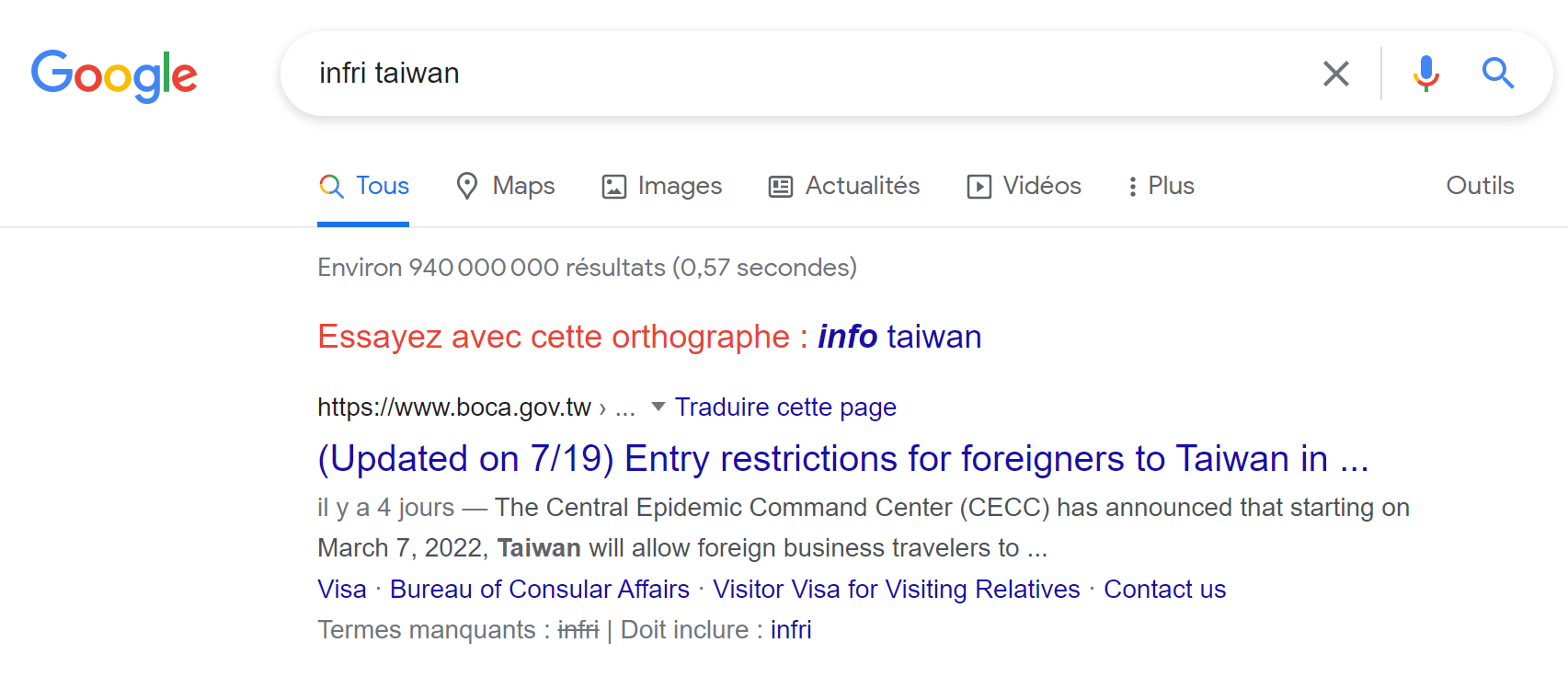
Task: Open the Images tab
Action: tap(662, 186)
